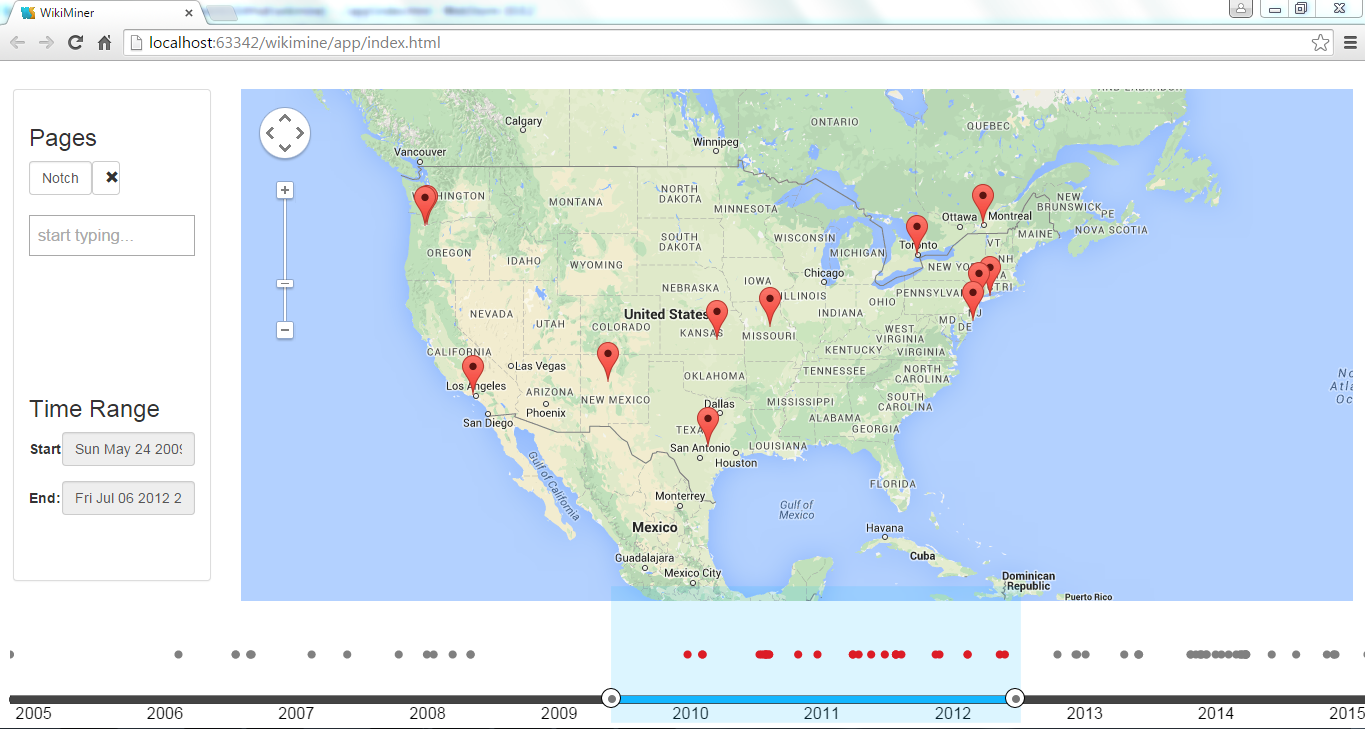Click the Time Range heading
The image size is (1365, 729).
tap(94, 409)
